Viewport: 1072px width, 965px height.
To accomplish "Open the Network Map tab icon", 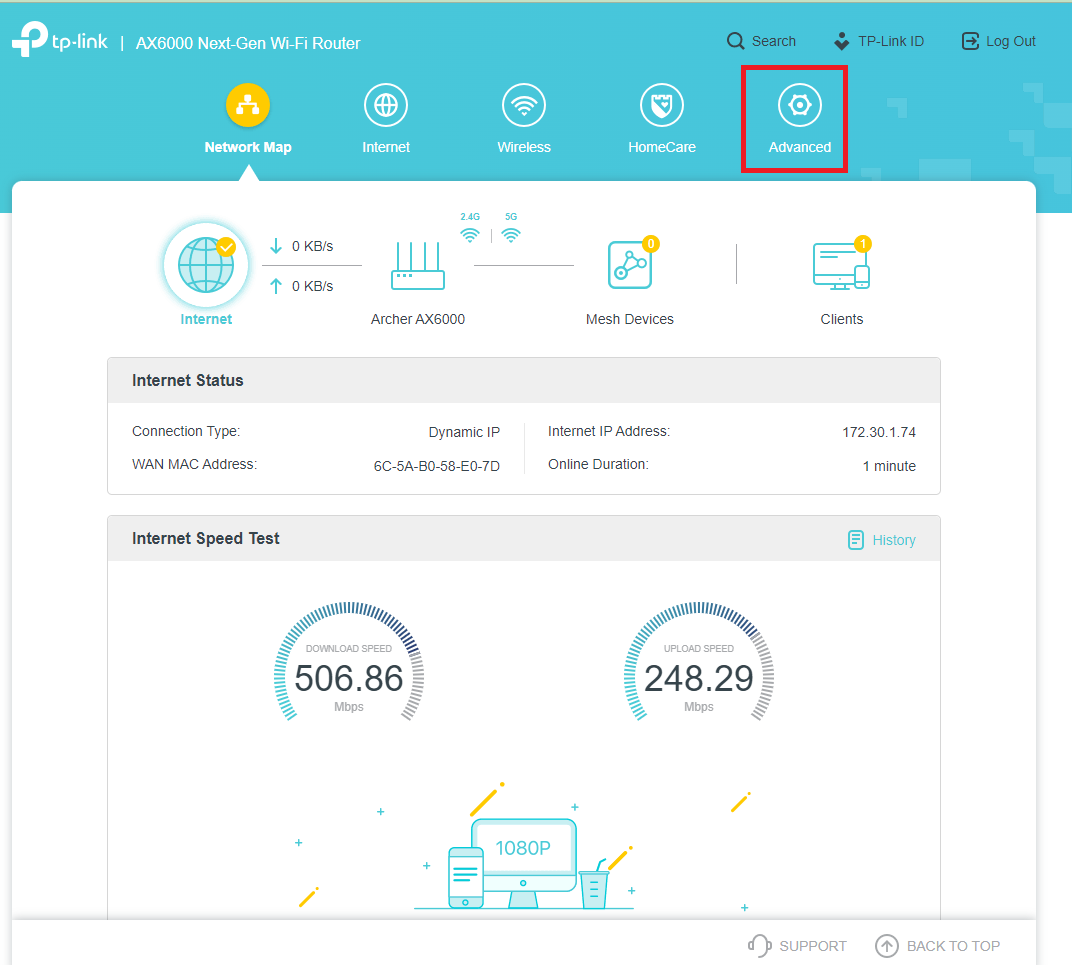I will pyautogui.click(x=247, y=105).
